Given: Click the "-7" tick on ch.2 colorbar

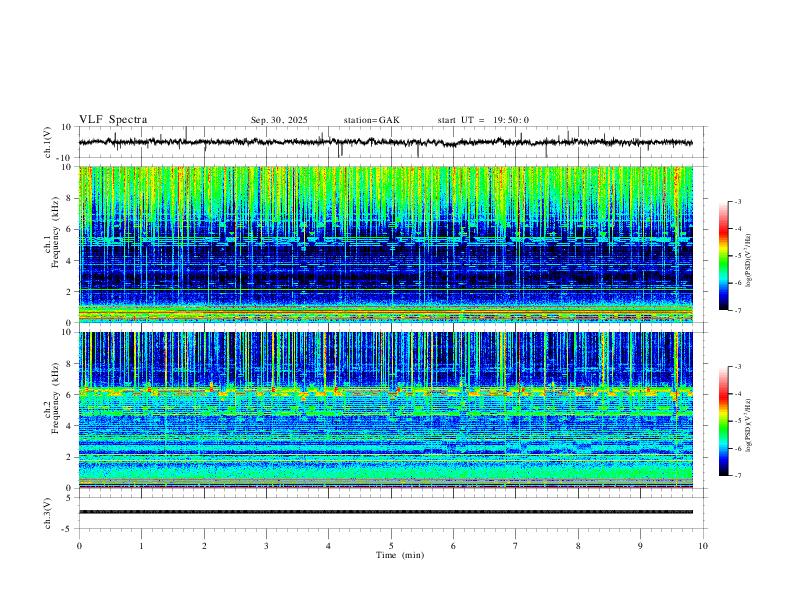Looking at the screenshot, I should (737, 476).
